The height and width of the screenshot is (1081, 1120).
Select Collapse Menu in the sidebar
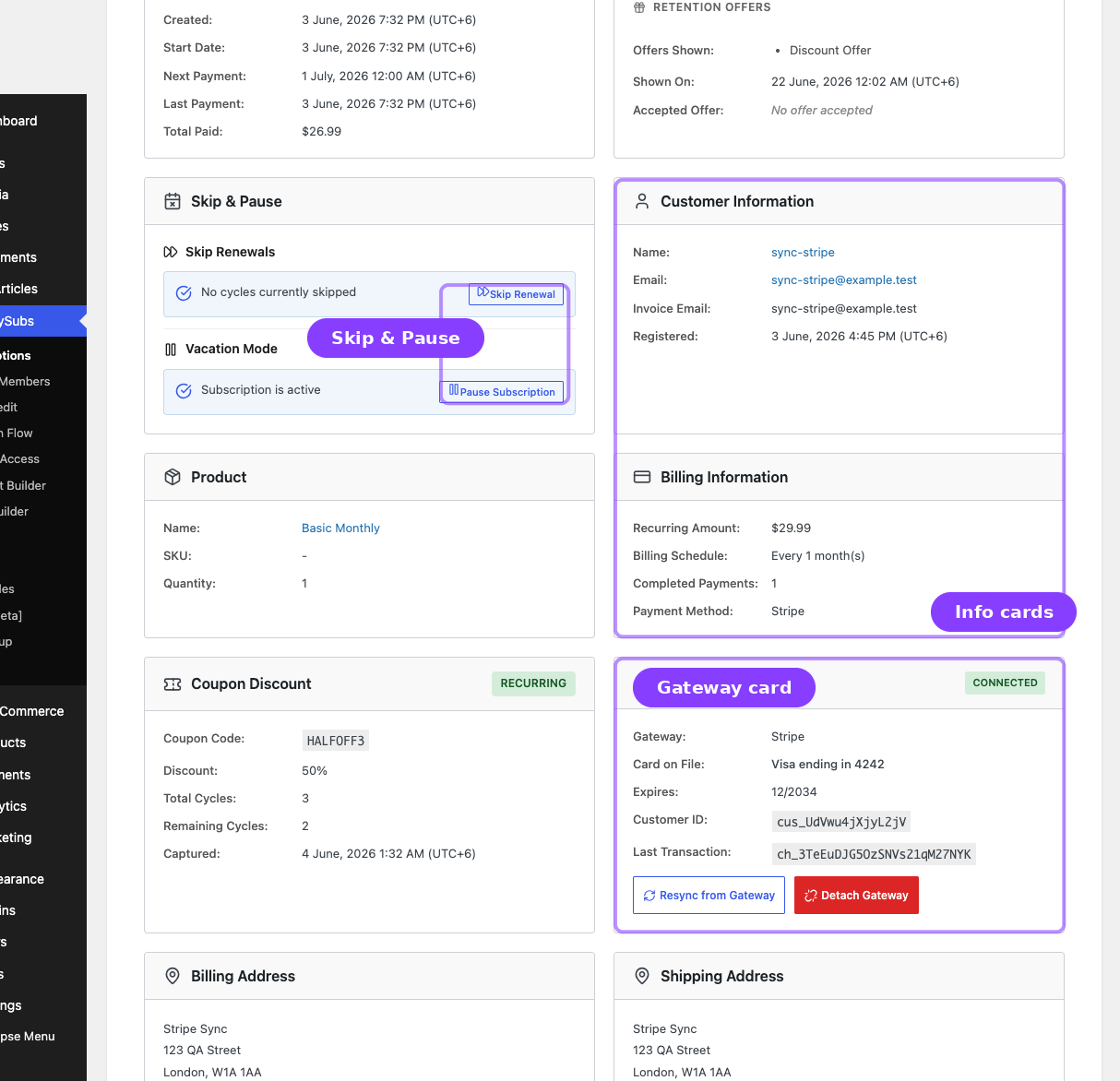28,1037
